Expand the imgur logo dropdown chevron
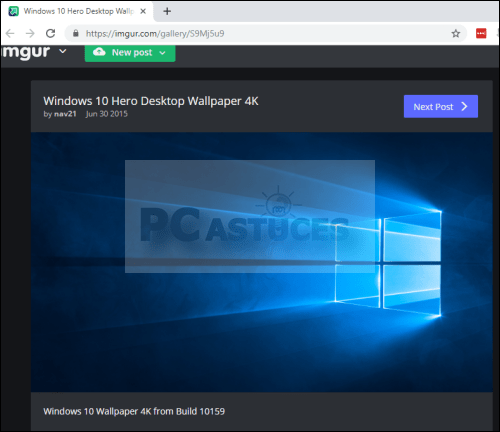 click(63, 51)
